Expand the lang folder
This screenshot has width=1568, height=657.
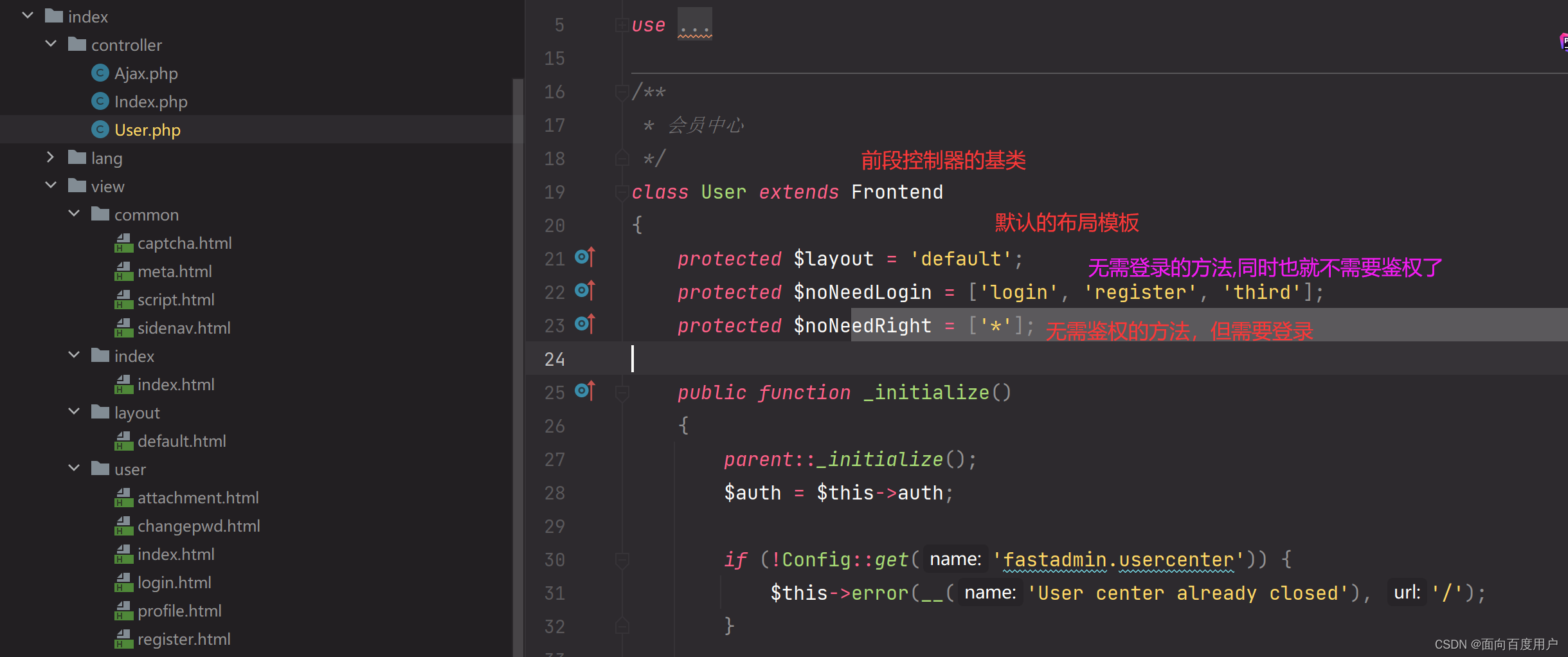(51, 157)
